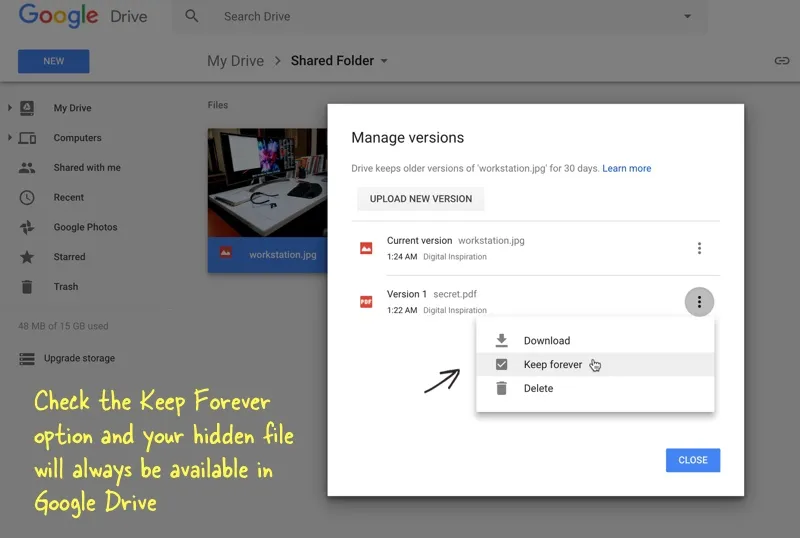Click the Learn more link

click(627, 168)
